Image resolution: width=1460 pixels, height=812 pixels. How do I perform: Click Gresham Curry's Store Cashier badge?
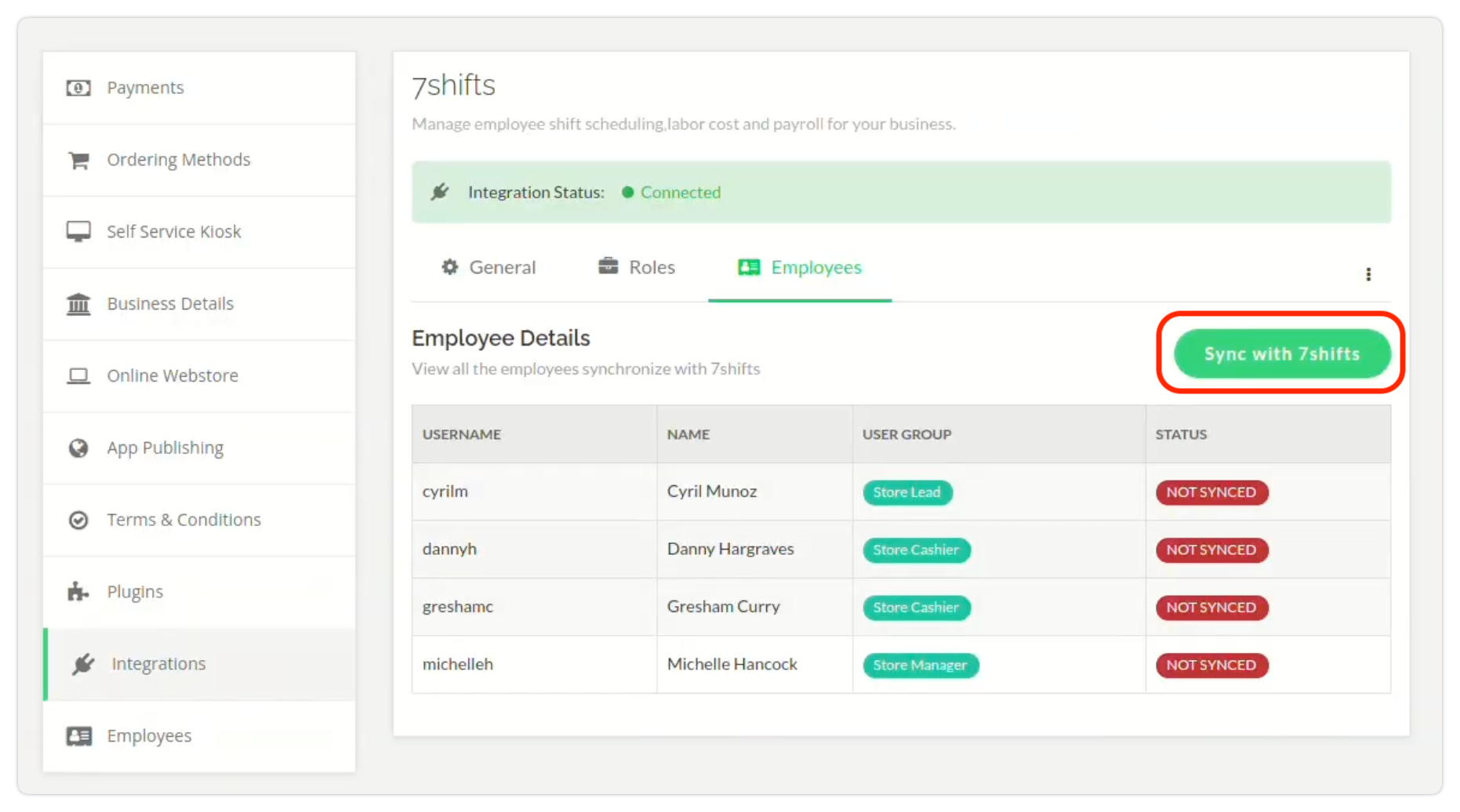pyautogui.click(x=917, y=607)
